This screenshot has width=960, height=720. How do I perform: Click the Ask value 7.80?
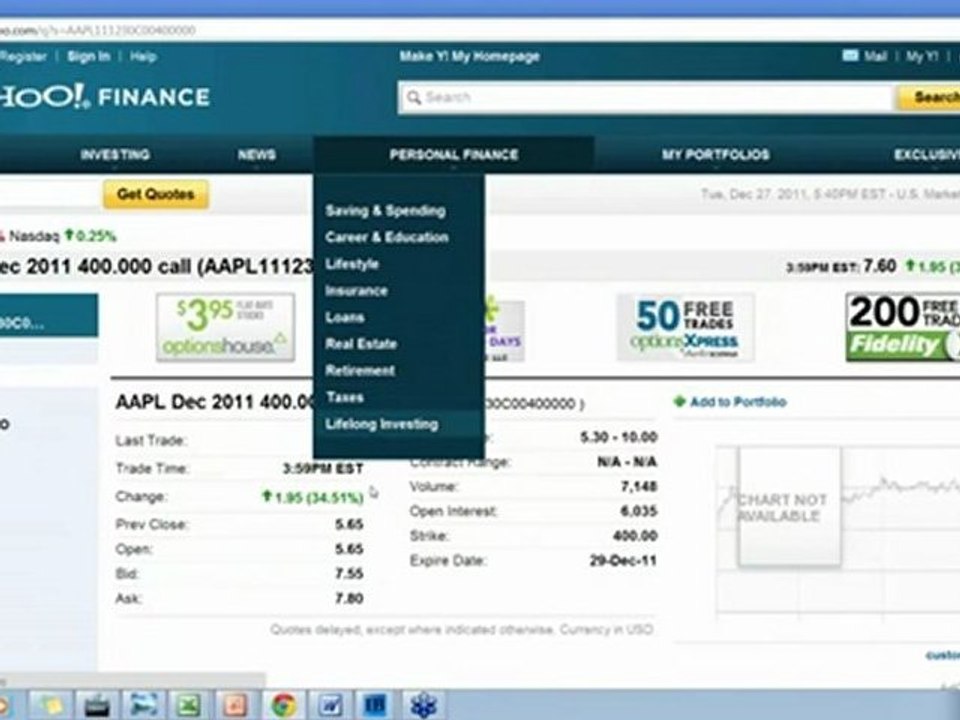(349, 599)
